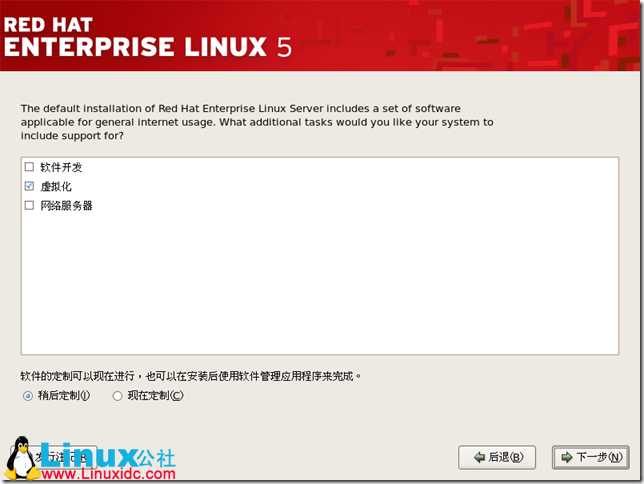Tick the 网络服务器 checkbox
Viewport: 644px width, 484px height.
tap(29, 205)
